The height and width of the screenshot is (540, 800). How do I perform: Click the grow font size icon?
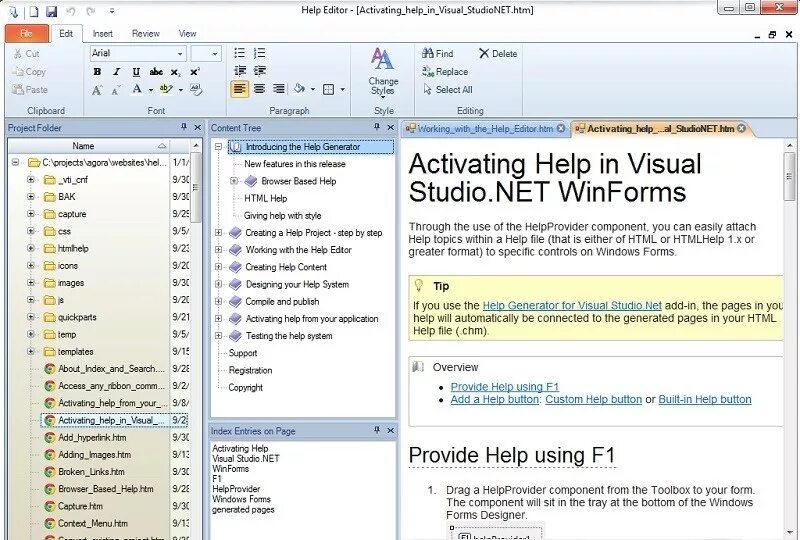click(x=97, y=90)
